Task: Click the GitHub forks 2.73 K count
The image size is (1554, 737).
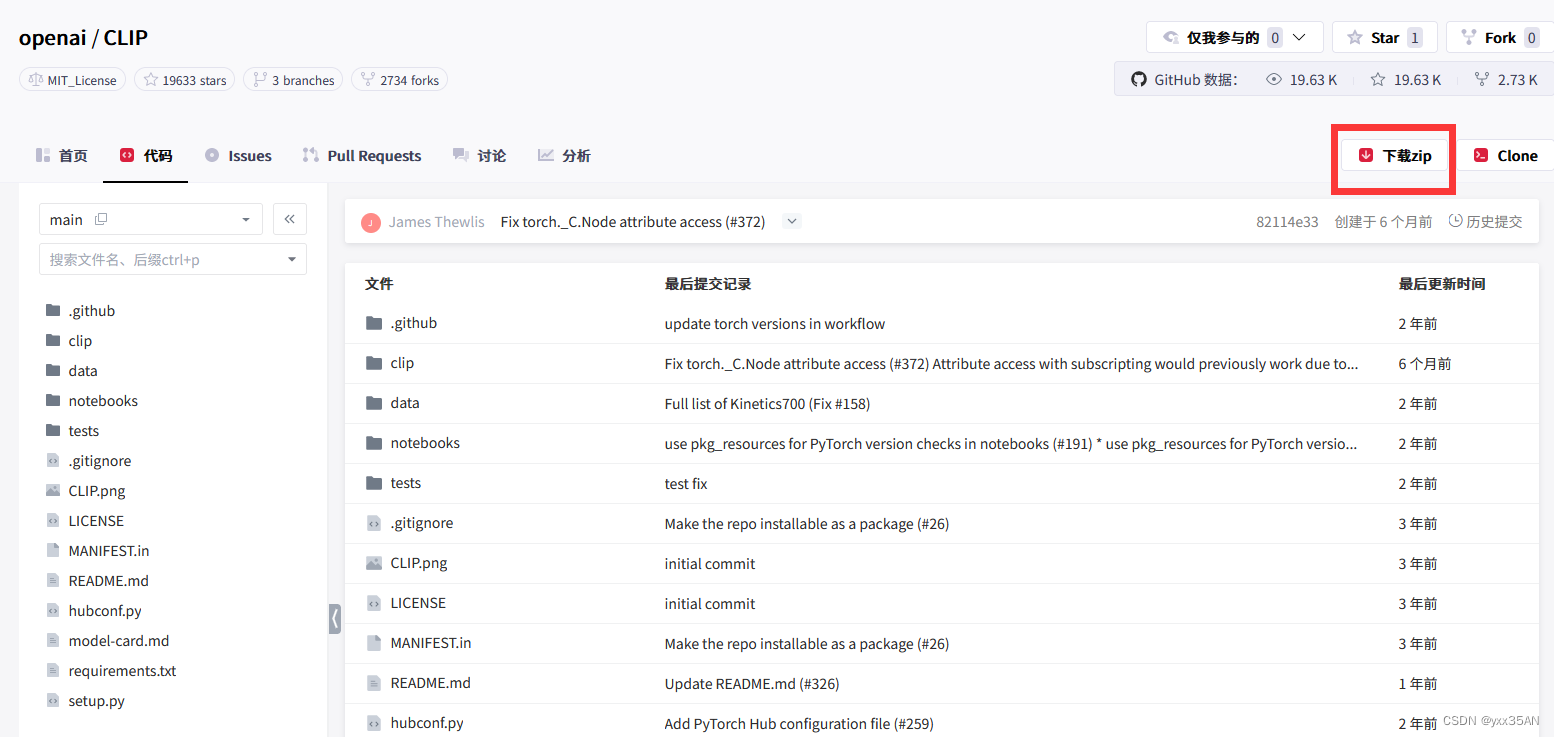Action: coord(1517,80)
